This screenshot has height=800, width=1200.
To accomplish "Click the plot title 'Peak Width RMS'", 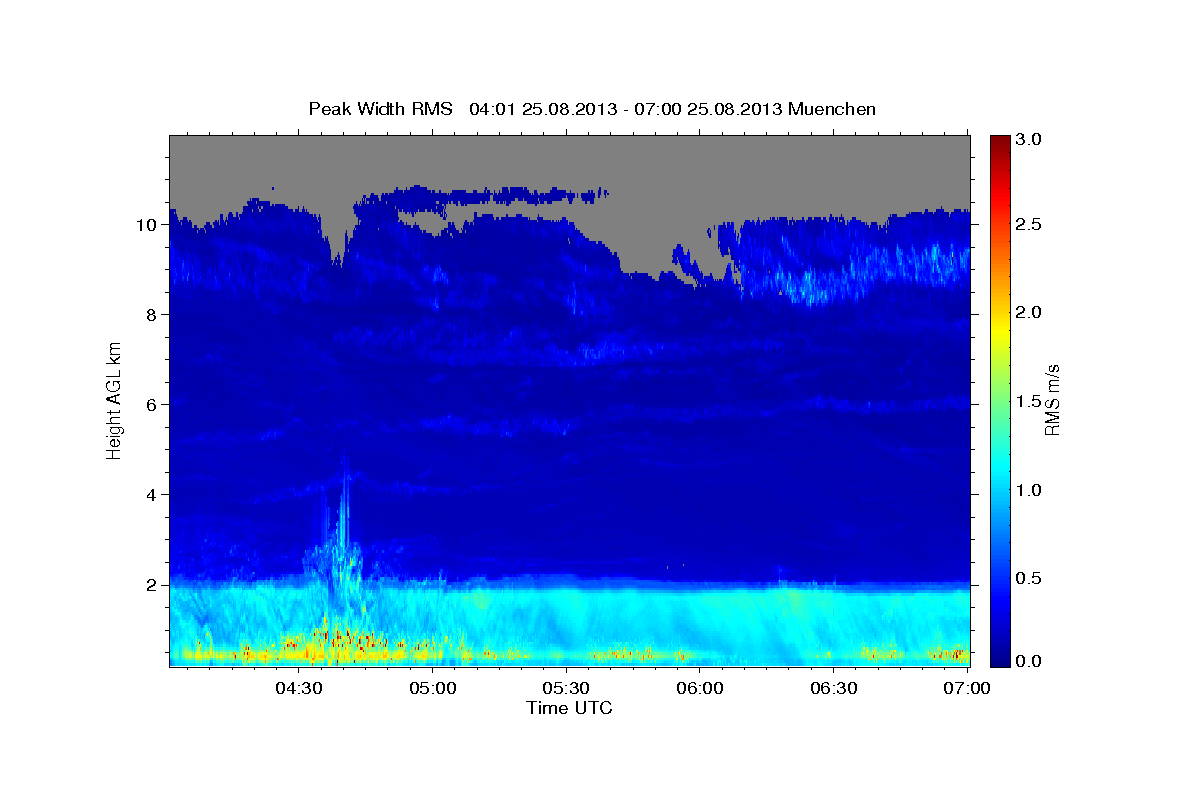I will point(380,108).
